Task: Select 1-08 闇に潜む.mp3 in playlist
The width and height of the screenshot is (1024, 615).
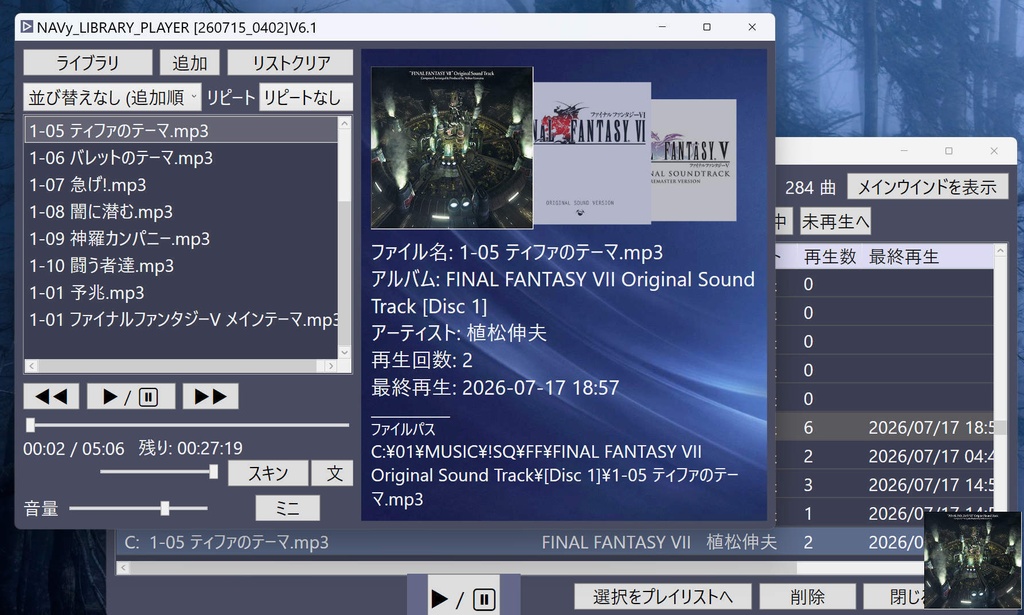Action: (x=181, y=212)
